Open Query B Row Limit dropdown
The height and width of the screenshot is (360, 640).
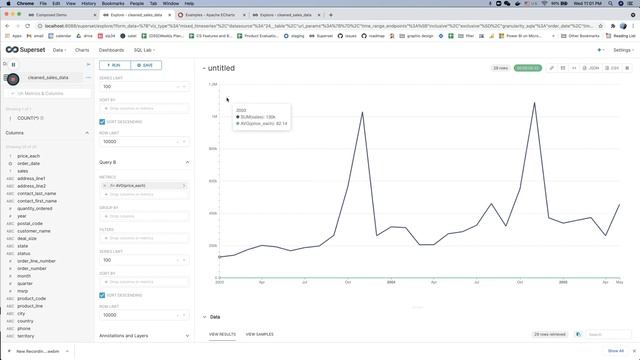144,315
